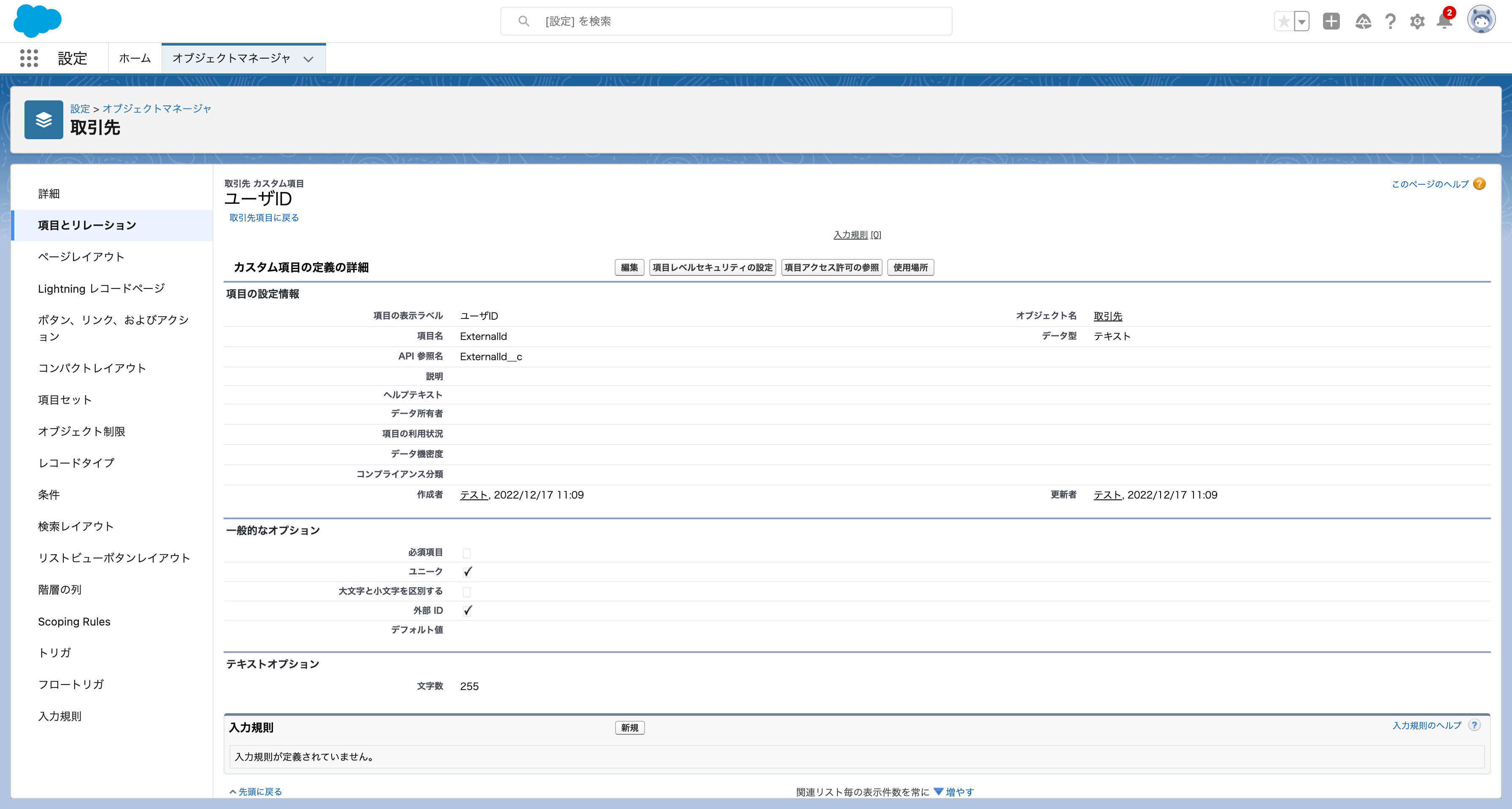Viewport: 1512px width, 809px height.
Task: Open the Setup gear icon
Action: (1417, 21)
